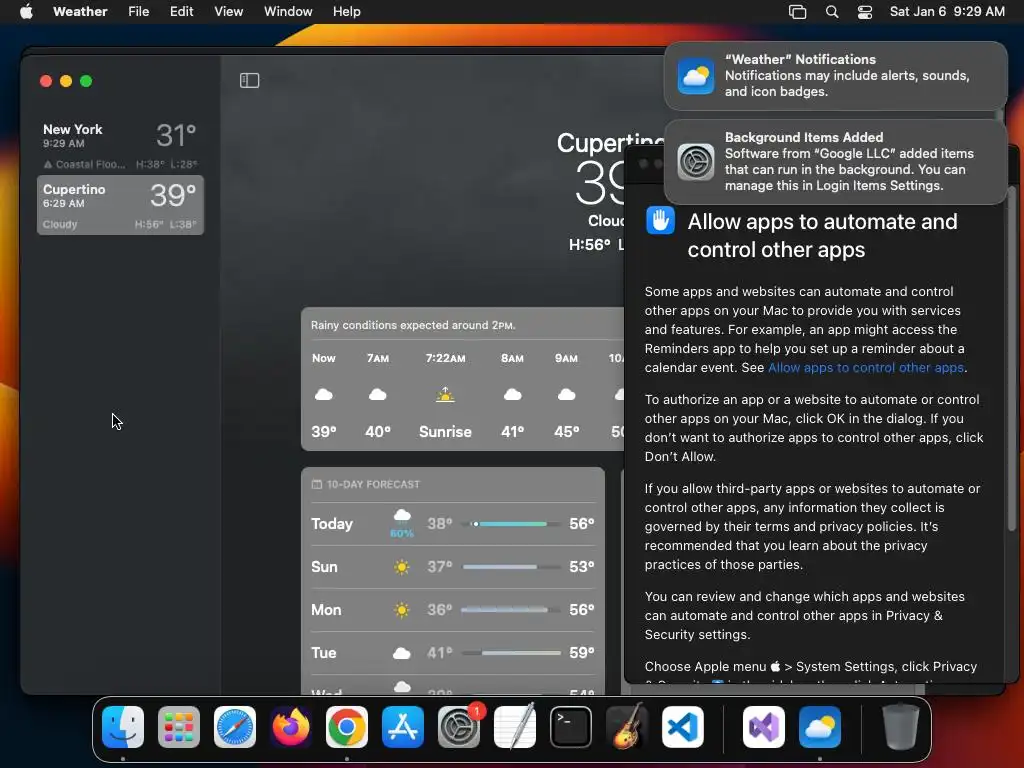Viewport: 1024px width, 768px height.
Task: Open the Edit menu
Action: pos(182,12)
